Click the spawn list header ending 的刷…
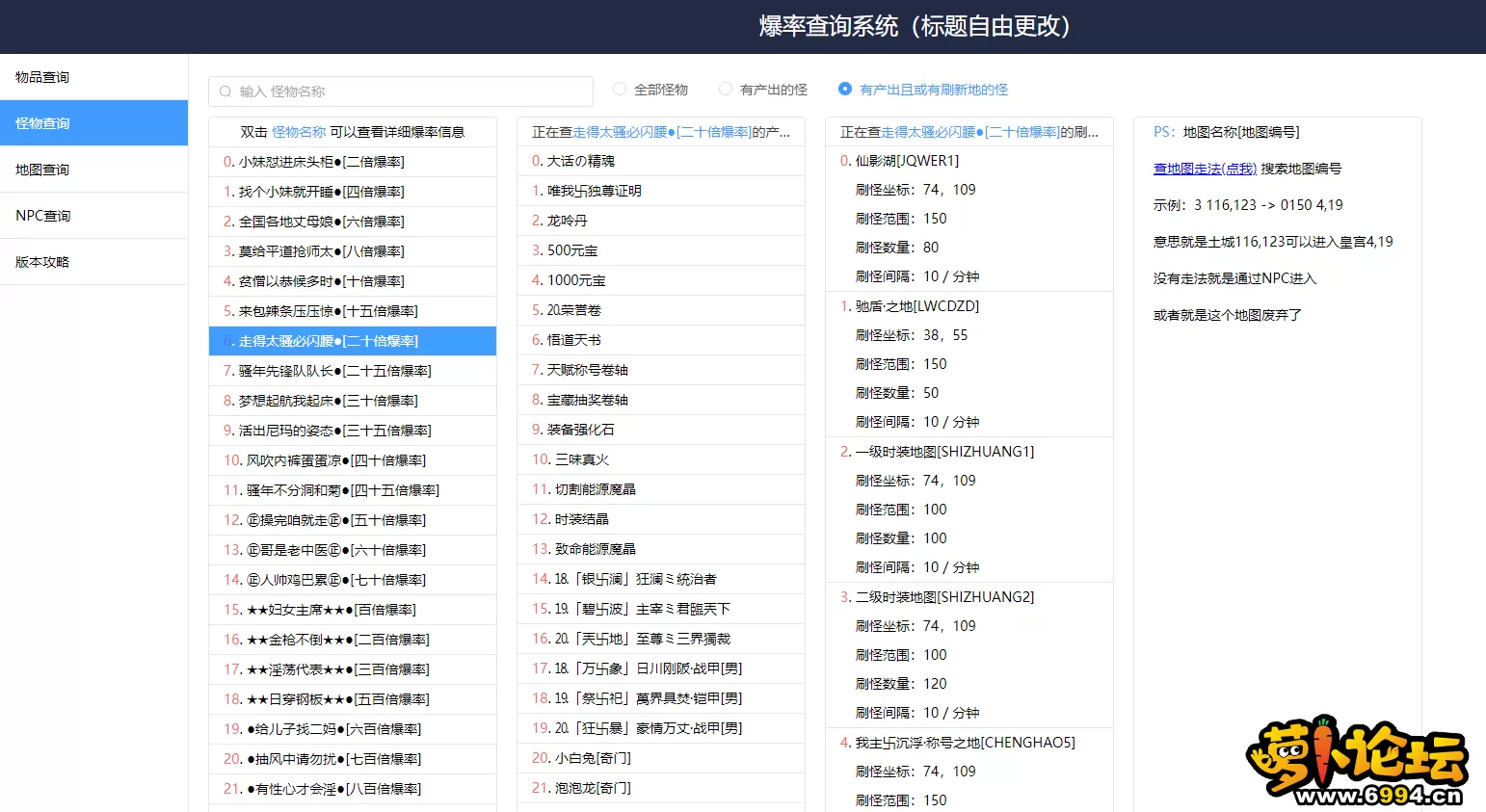The height and width of the screenshot is (812, 1486). [969, 132]
